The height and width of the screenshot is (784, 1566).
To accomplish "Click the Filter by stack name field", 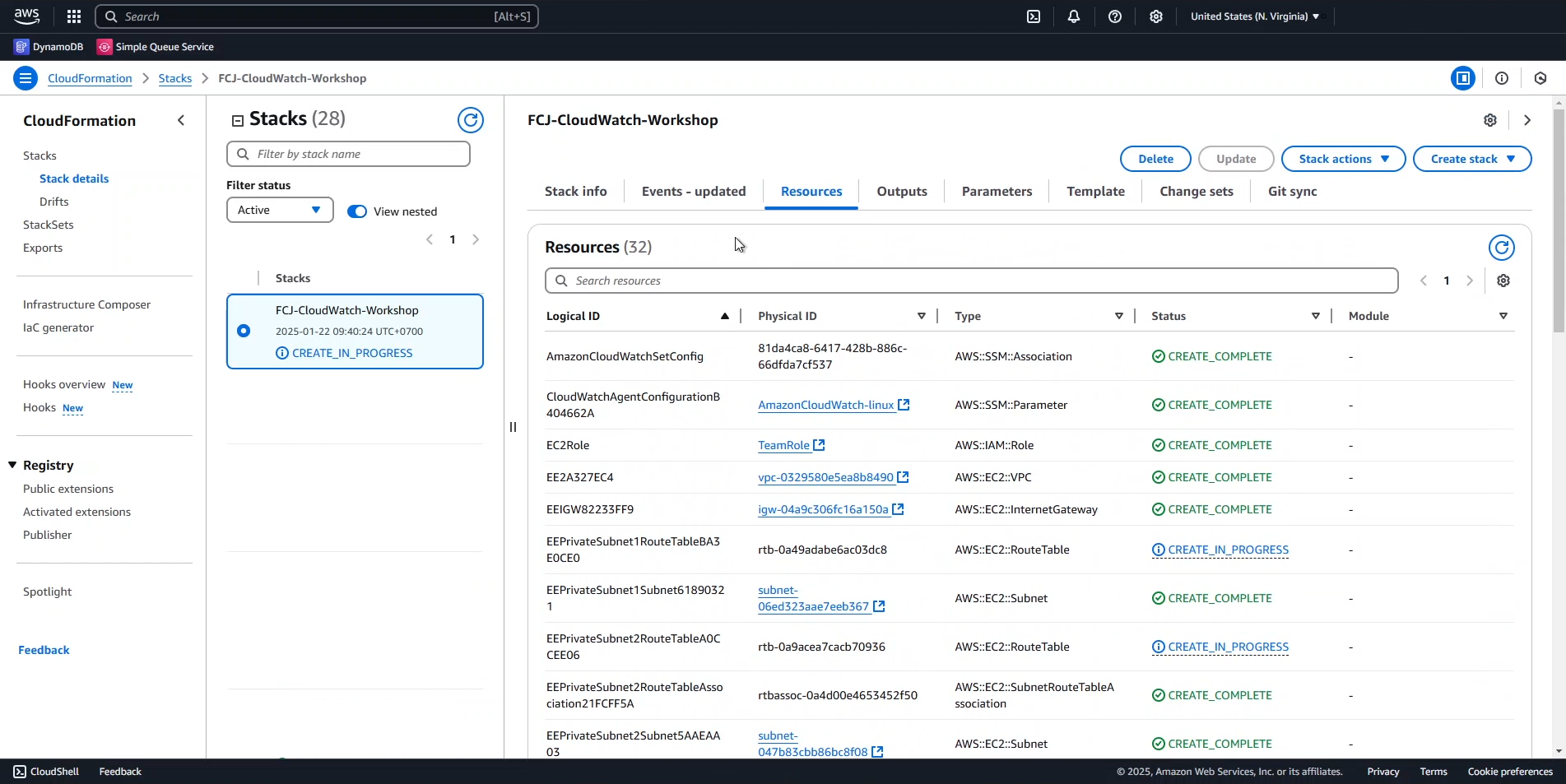I will [348, 154].
